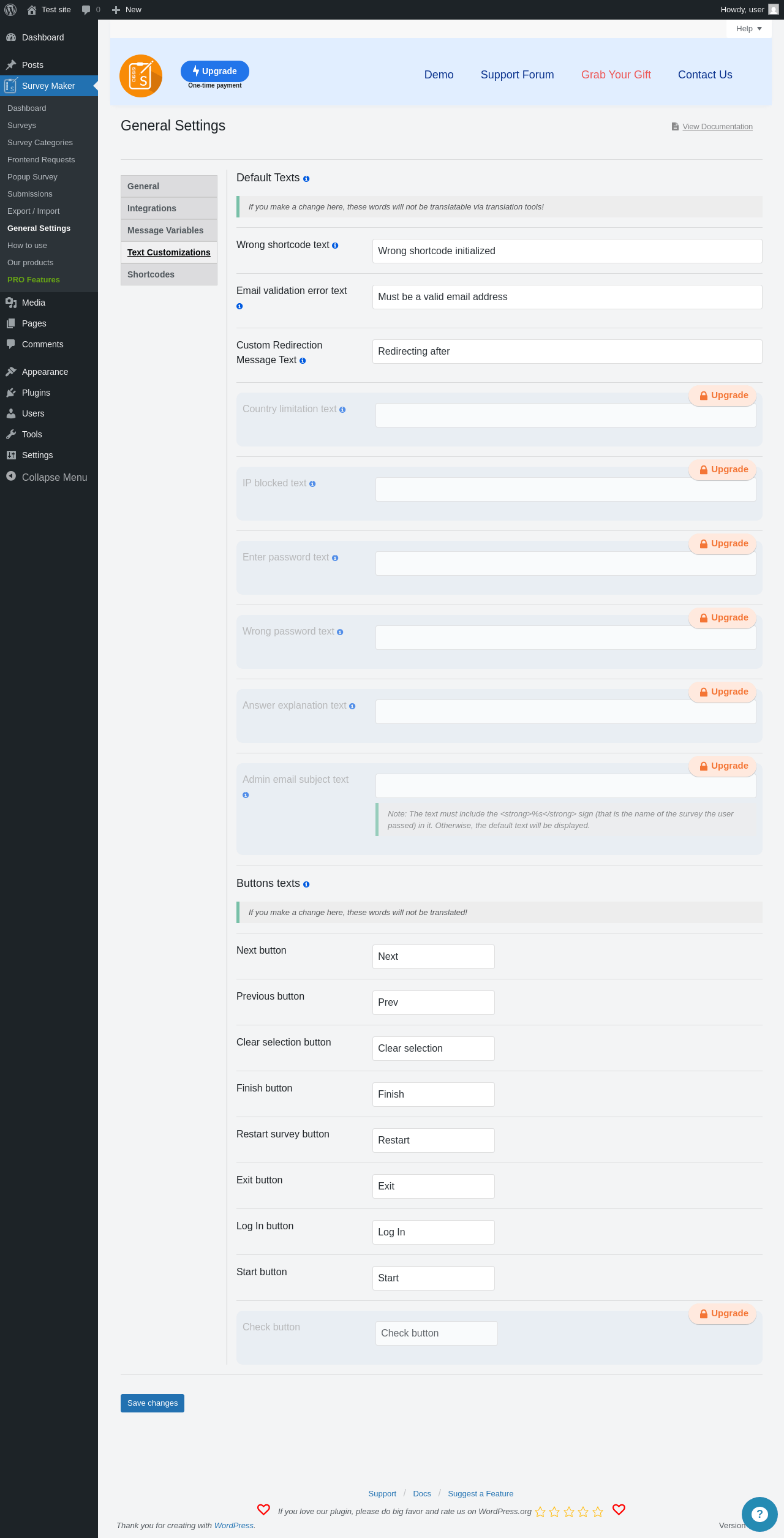Click the Upgrade badge on Country limitation text

723,396
